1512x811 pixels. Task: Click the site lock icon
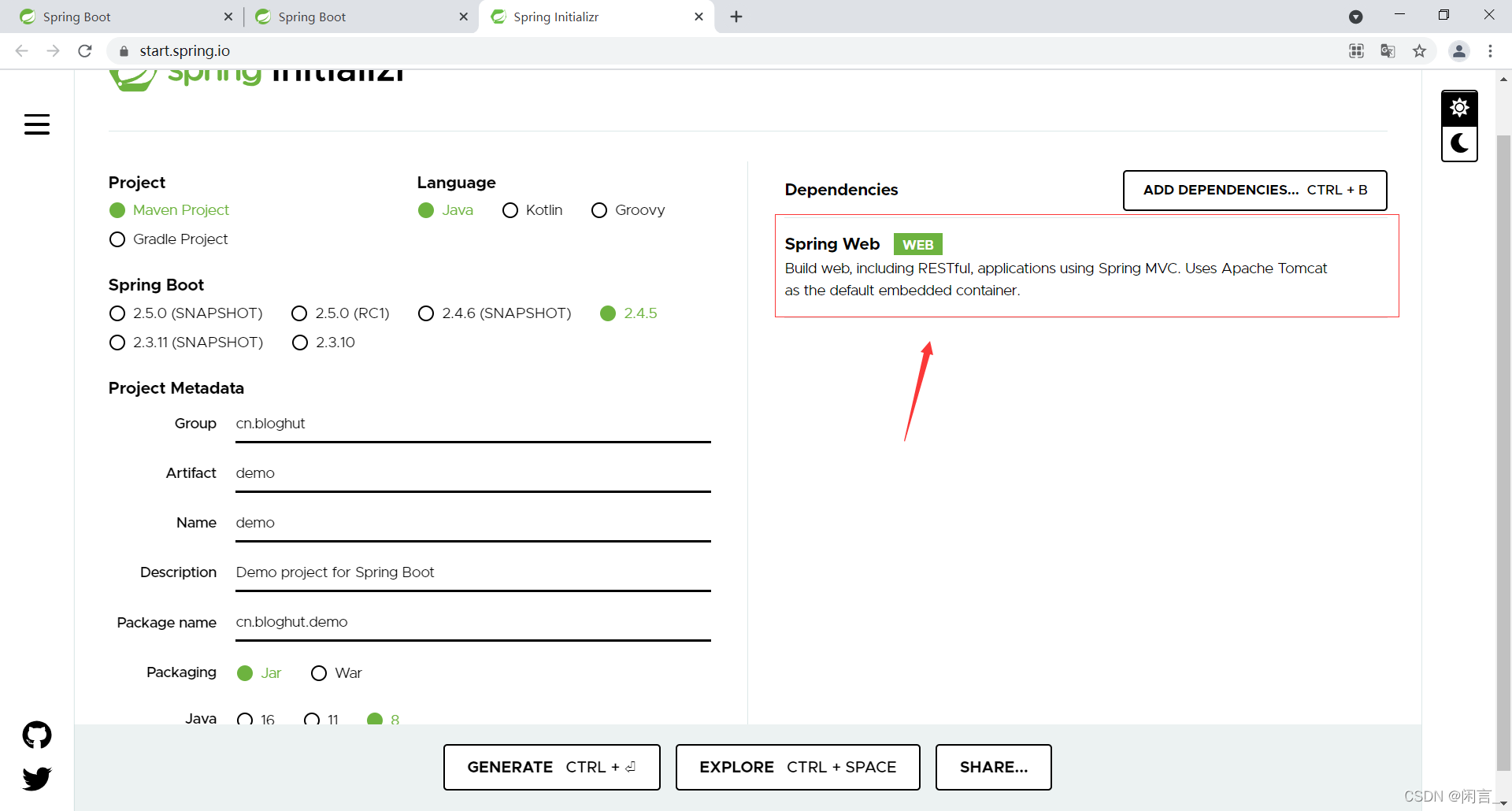(124, 51)
